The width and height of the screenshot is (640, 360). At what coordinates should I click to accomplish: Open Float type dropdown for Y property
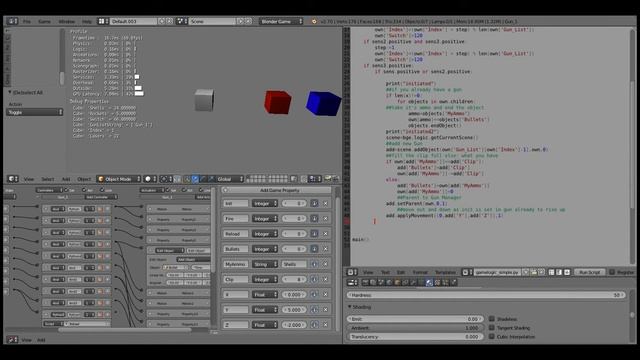264,310
